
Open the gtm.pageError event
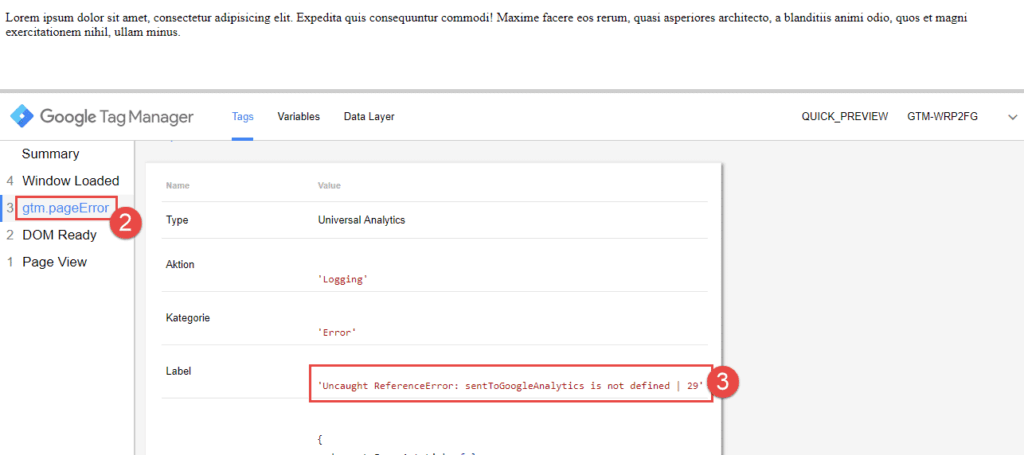pyautogui.click(x=65, y=208)
